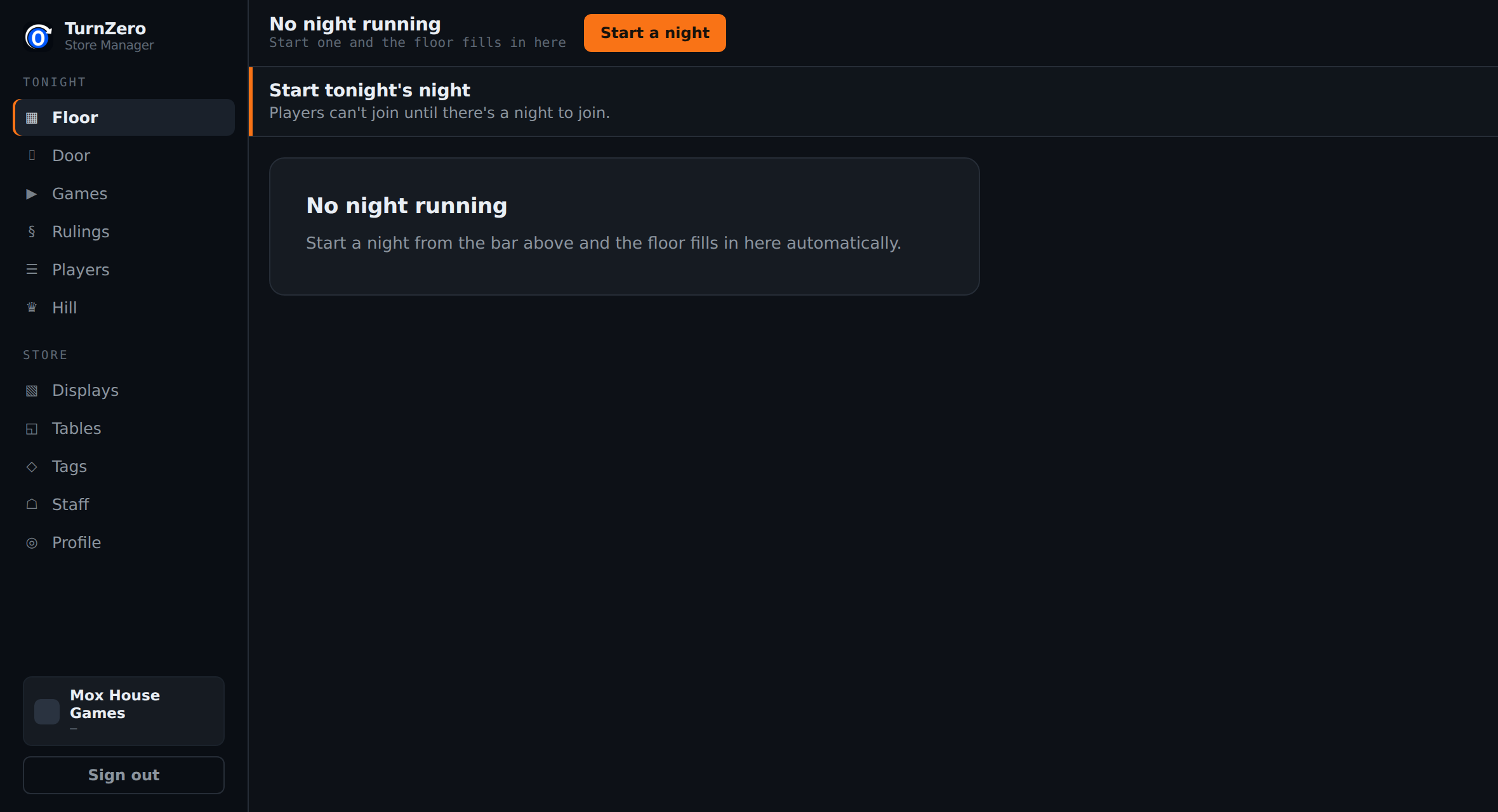The image size is (1498, 812).
Task: Open the Games menu item
Action: [x=124, y=193]
